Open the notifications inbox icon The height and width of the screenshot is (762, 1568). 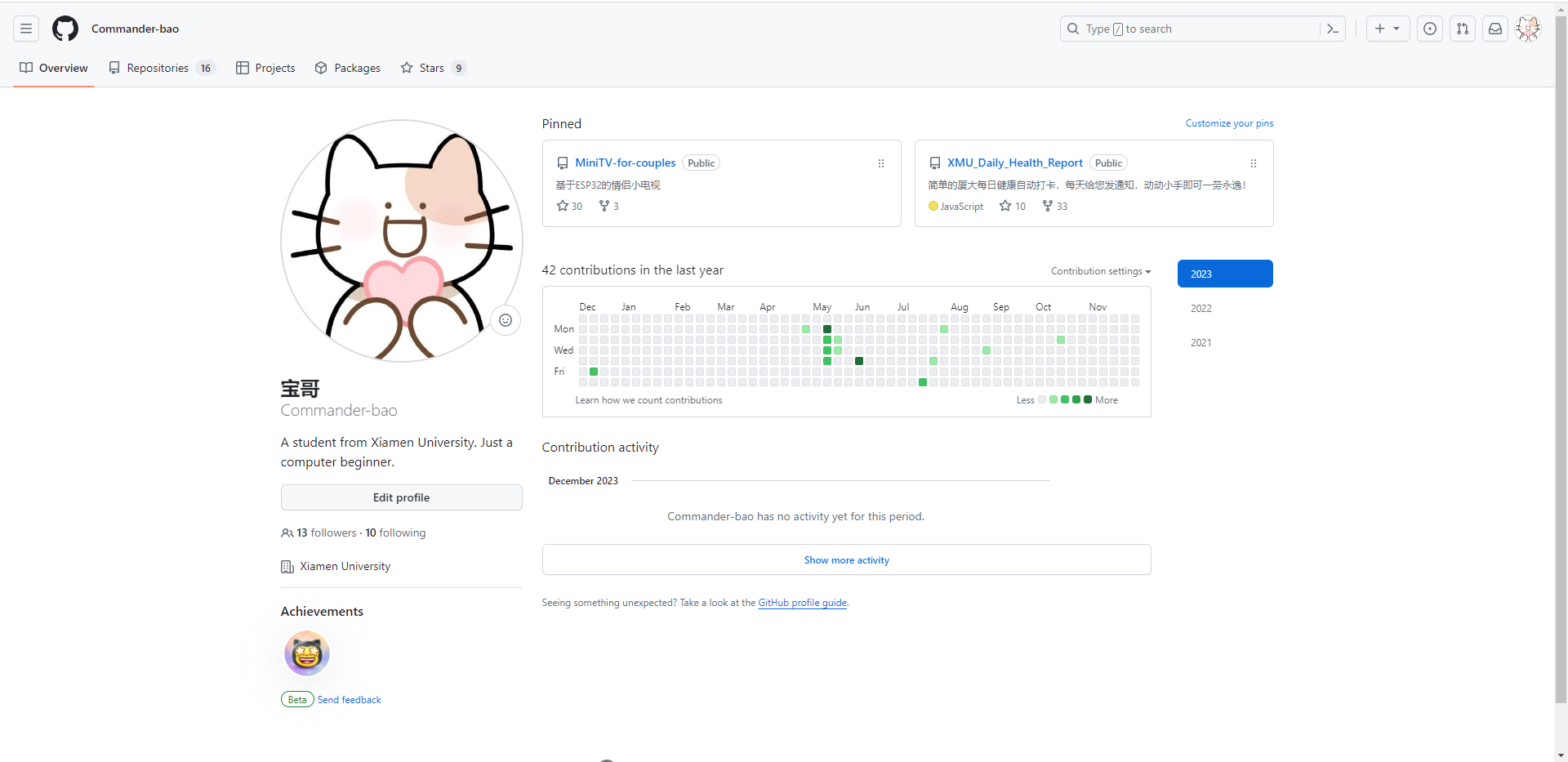tap(1495, 29)
